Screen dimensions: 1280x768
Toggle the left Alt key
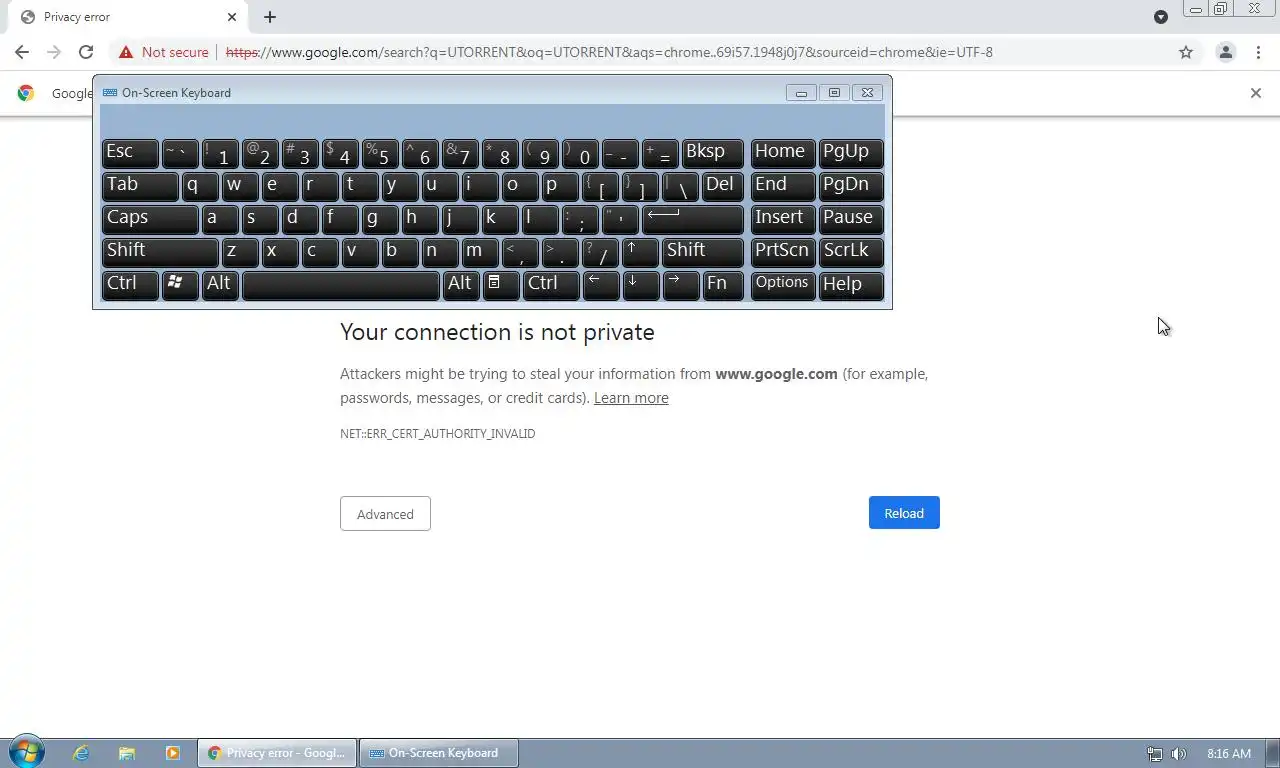click(x=220, y=285)
